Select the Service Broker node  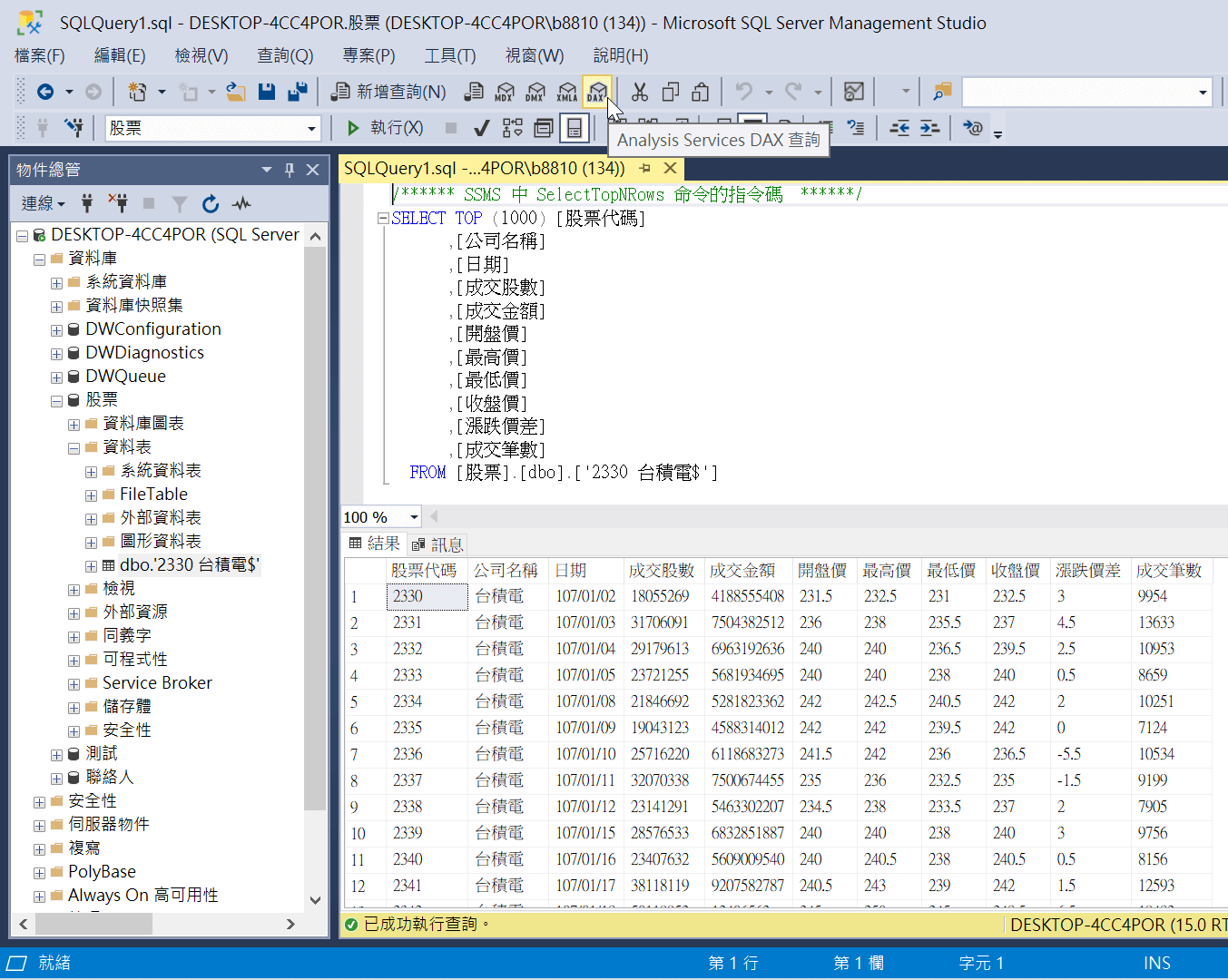tap(157, 683)
